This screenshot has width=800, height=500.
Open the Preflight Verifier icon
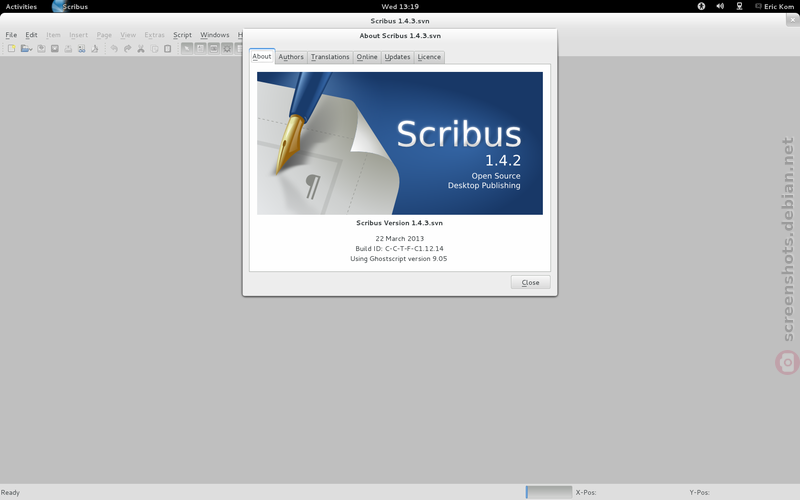pos(81,48)
